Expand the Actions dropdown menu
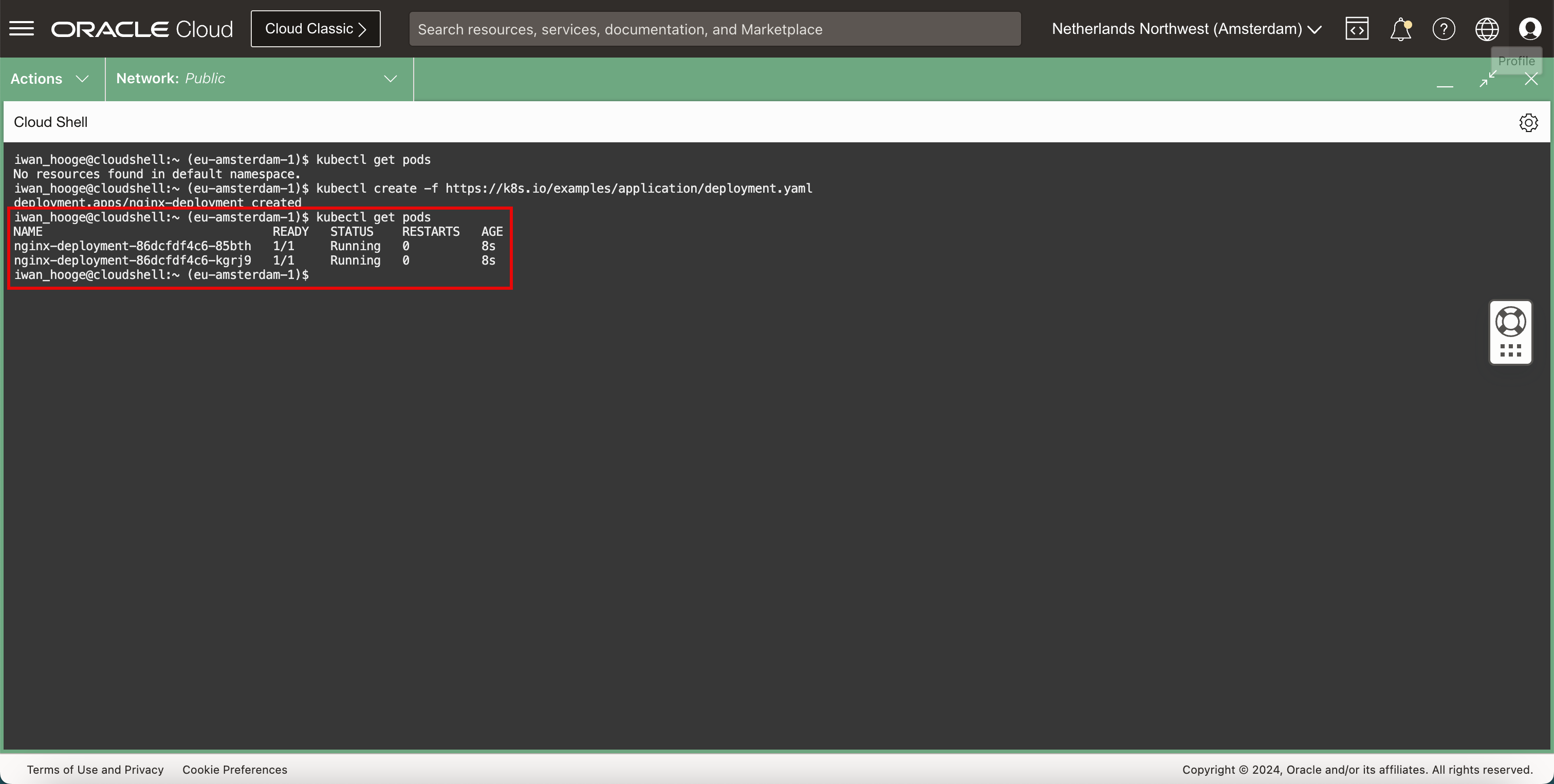 click(x=50, y=79)
